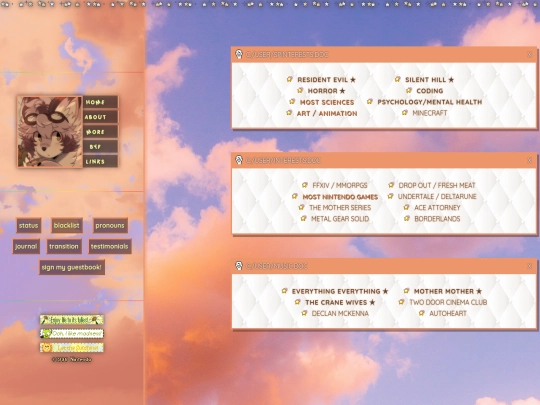Open the transition button
Image resolution: width=540 pixels, height=405 pixels.
[64, 247]
